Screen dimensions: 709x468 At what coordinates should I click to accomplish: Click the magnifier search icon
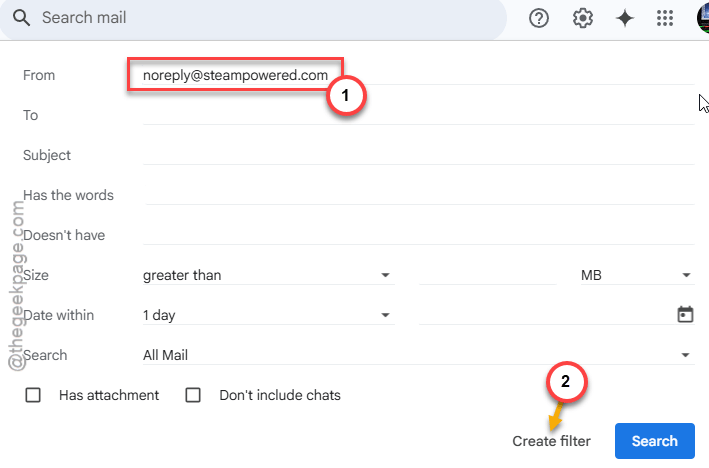click(21, 18)
